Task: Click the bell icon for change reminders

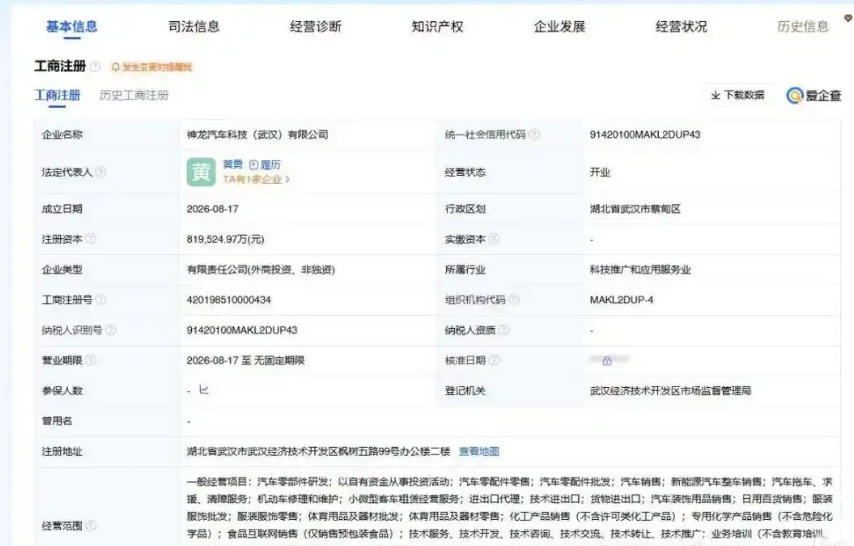Action: 115,67
